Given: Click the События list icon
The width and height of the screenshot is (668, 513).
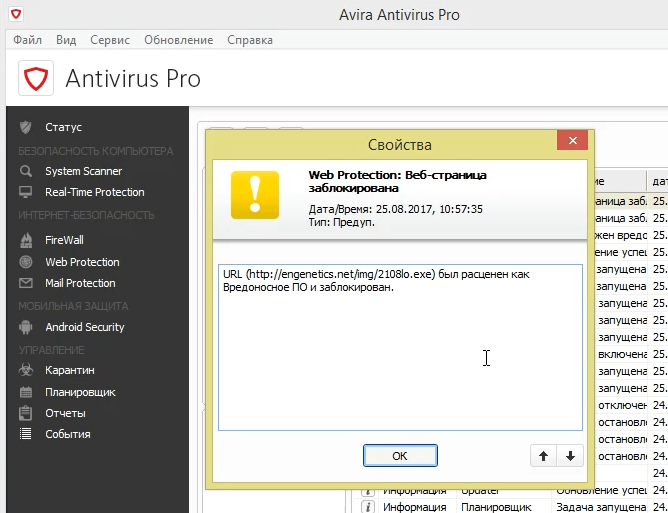Looking at the screenshot, I should coord(26,434).
